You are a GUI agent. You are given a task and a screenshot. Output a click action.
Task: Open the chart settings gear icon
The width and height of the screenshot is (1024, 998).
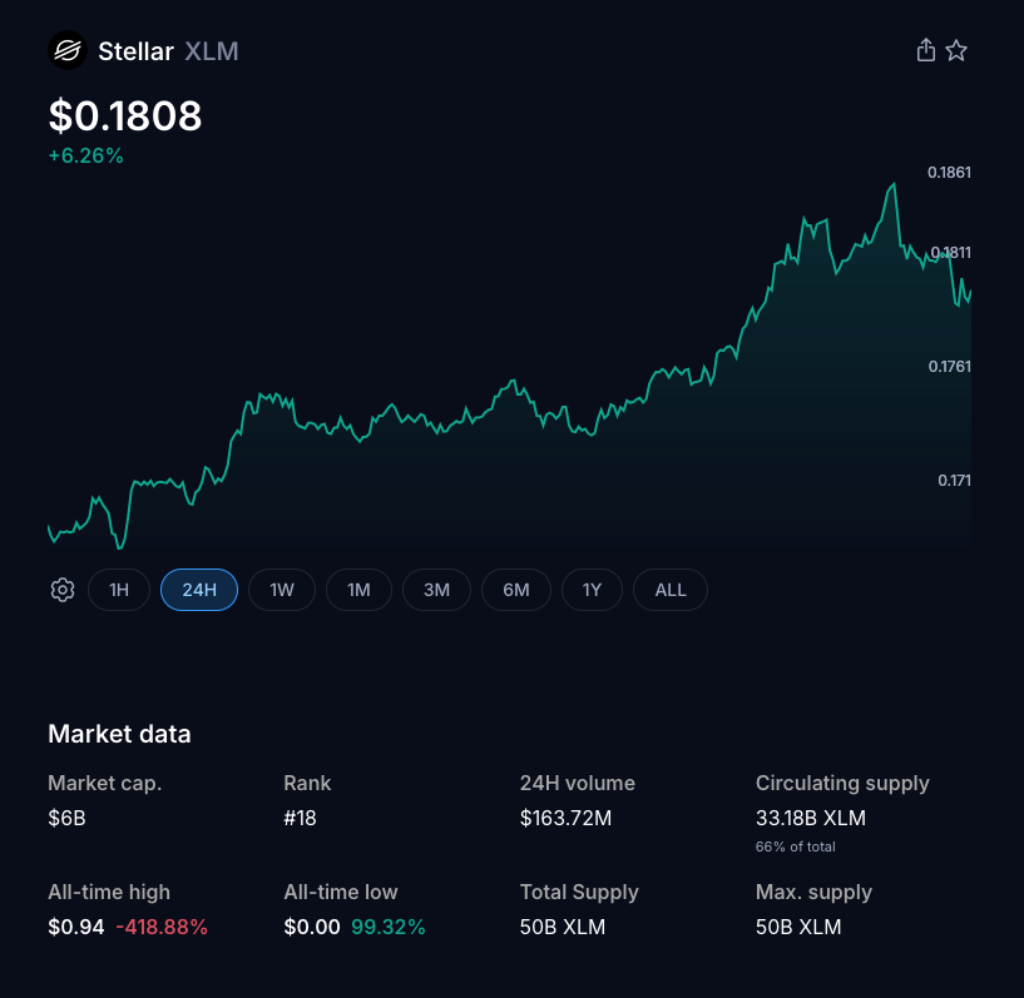tap(62, 590)
